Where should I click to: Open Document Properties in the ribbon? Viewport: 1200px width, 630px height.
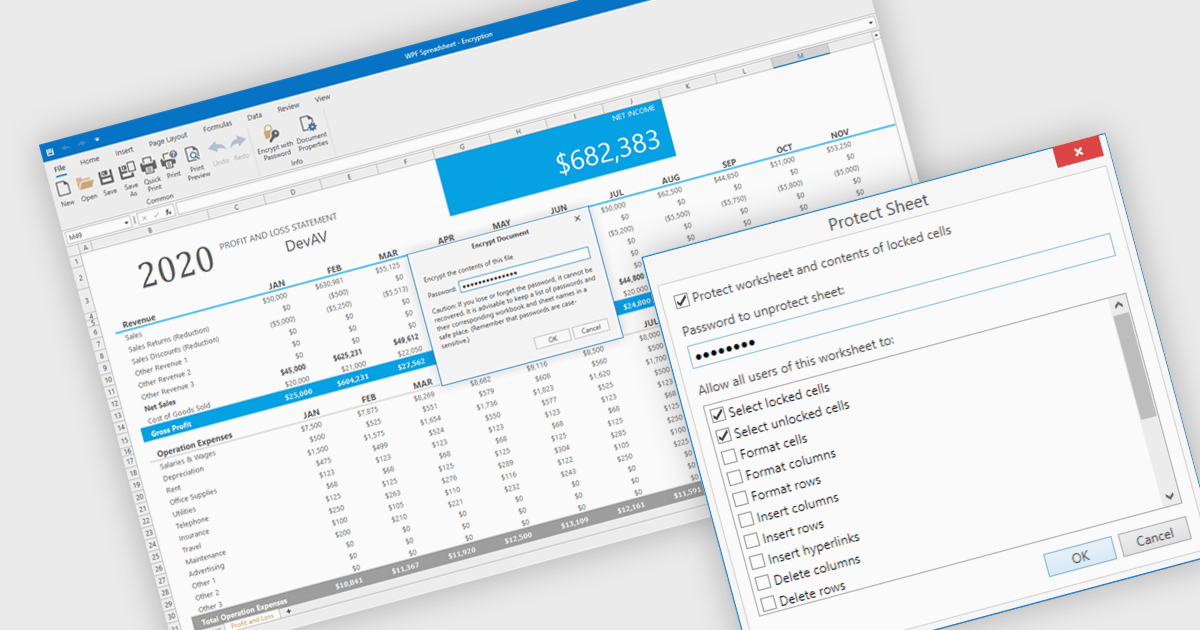click(x=306, y=124)
